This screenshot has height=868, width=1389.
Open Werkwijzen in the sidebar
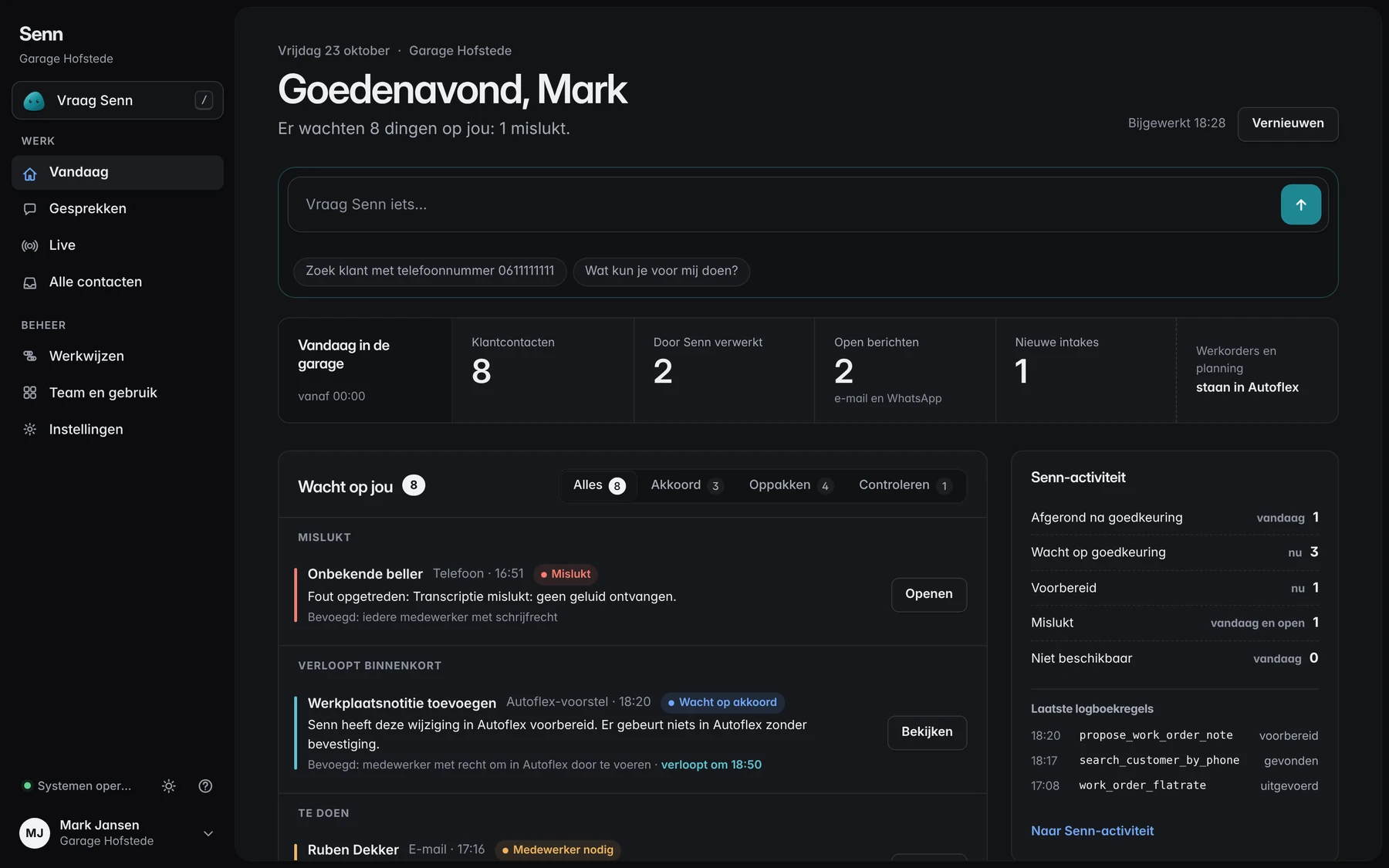(x=117, y=356)
